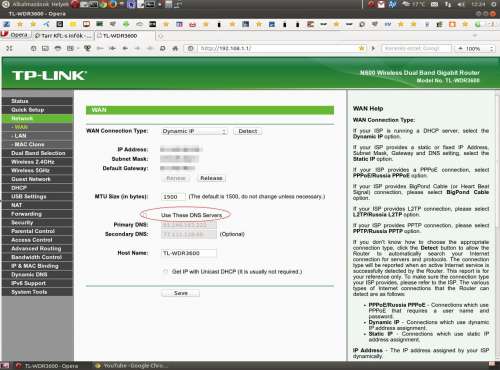Screen dimensions: 500x370
Task: Click the Secondary DNS field
Action: pyautogui.click(x=189, y=234)
